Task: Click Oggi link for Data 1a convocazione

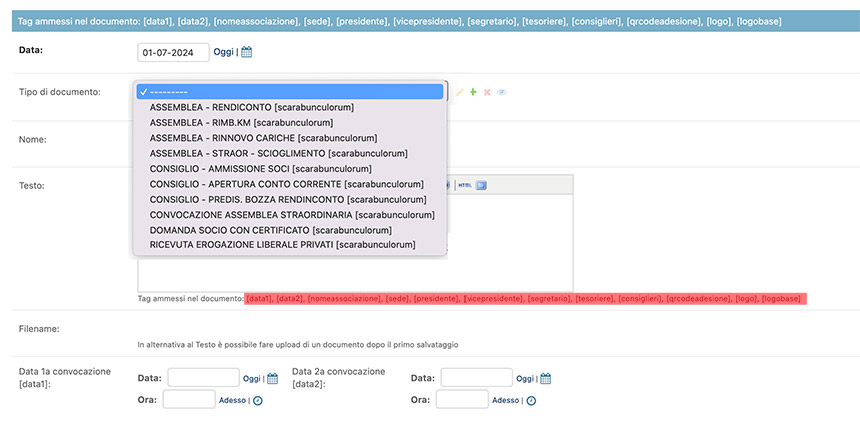Action: [252, 378]
